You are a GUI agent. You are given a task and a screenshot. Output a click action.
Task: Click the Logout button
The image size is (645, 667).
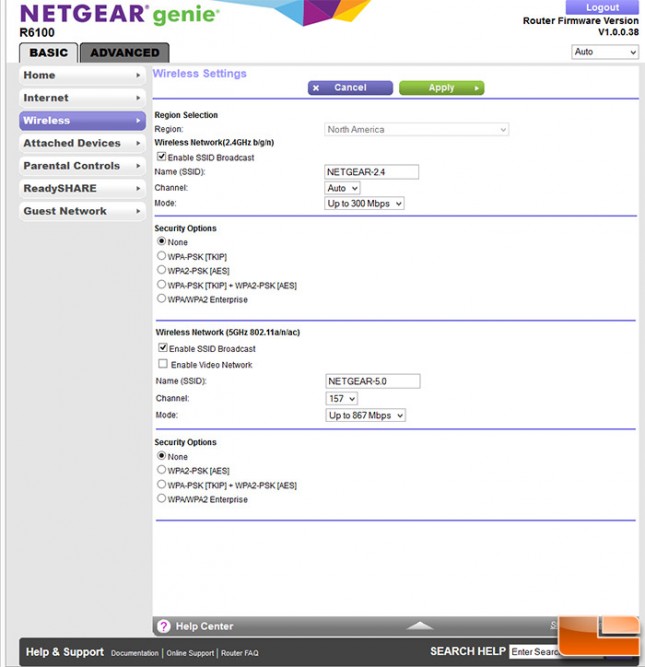602,7
